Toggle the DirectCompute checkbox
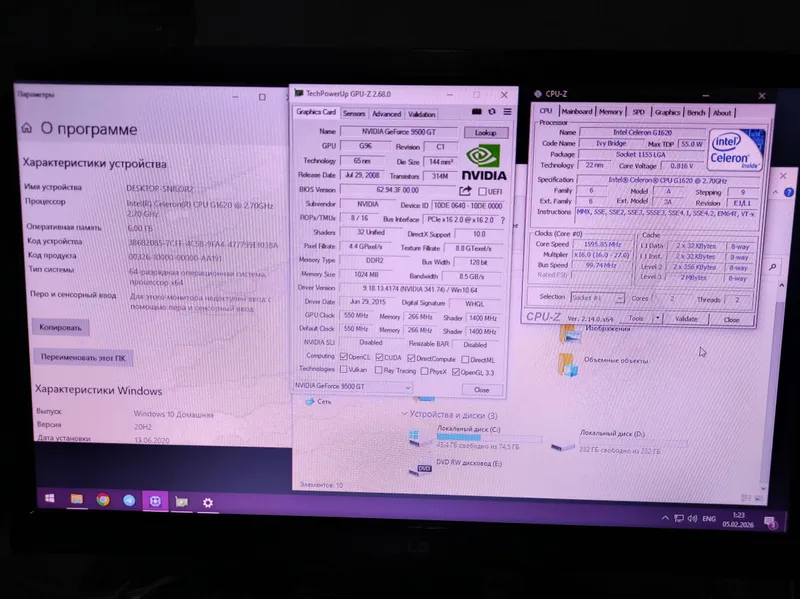Viewport: 800px width, 599px height. click(411, 358)
